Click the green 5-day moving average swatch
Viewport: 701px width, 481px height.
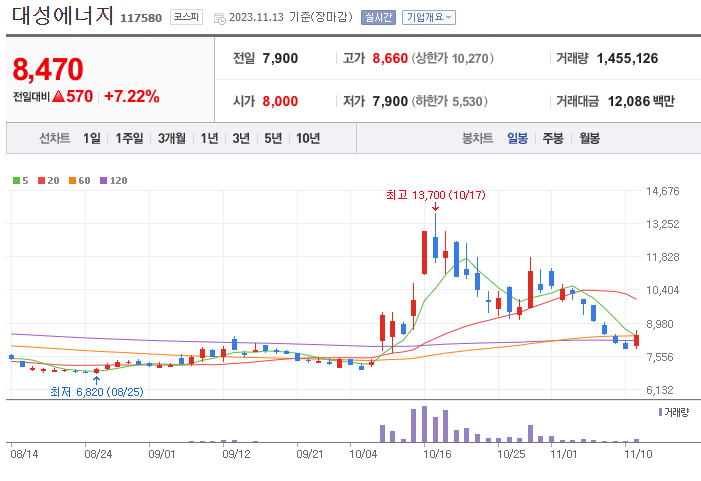[17, 181]
